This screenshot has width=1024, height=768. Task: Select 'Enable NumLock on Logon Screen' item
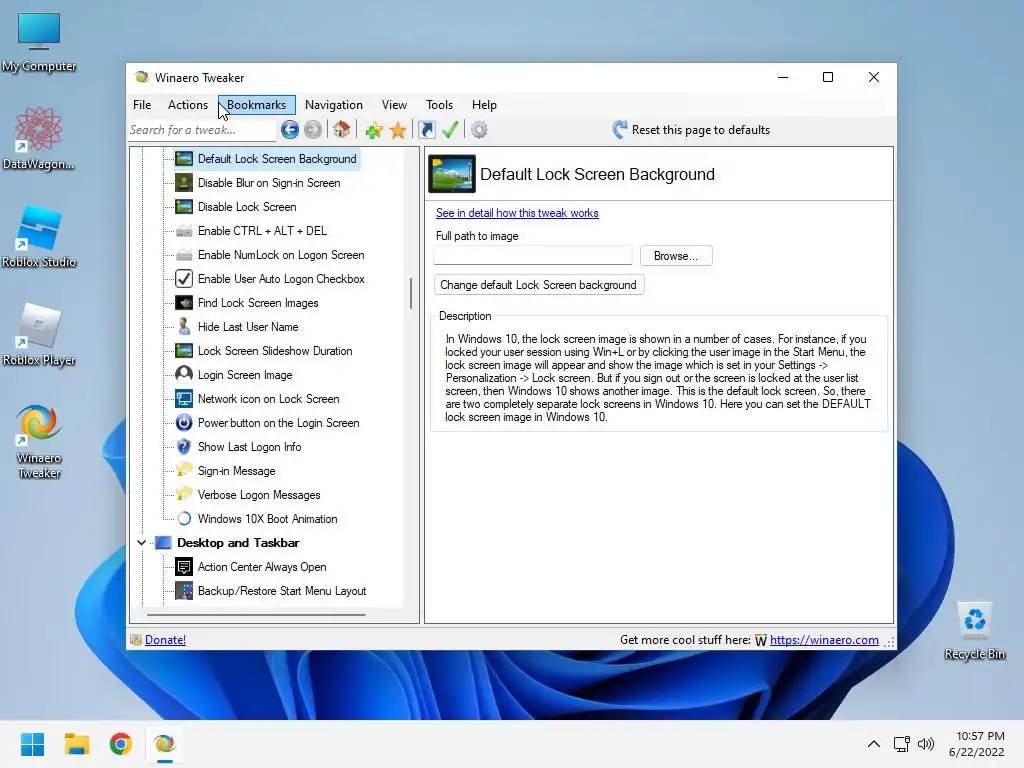pos(281,255)
